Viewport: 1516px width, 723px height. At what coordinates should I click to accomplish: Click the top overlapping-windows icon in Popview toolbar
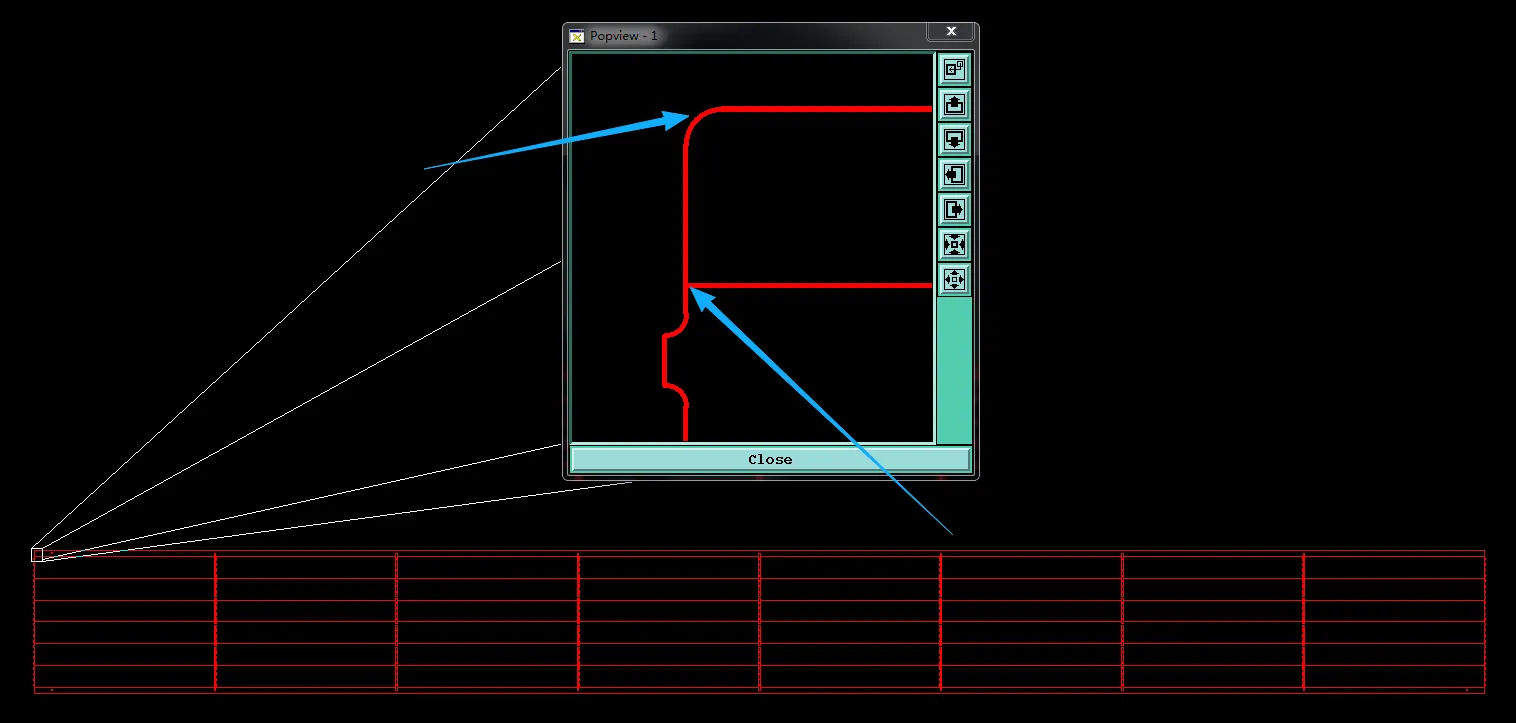click(954, 70)
